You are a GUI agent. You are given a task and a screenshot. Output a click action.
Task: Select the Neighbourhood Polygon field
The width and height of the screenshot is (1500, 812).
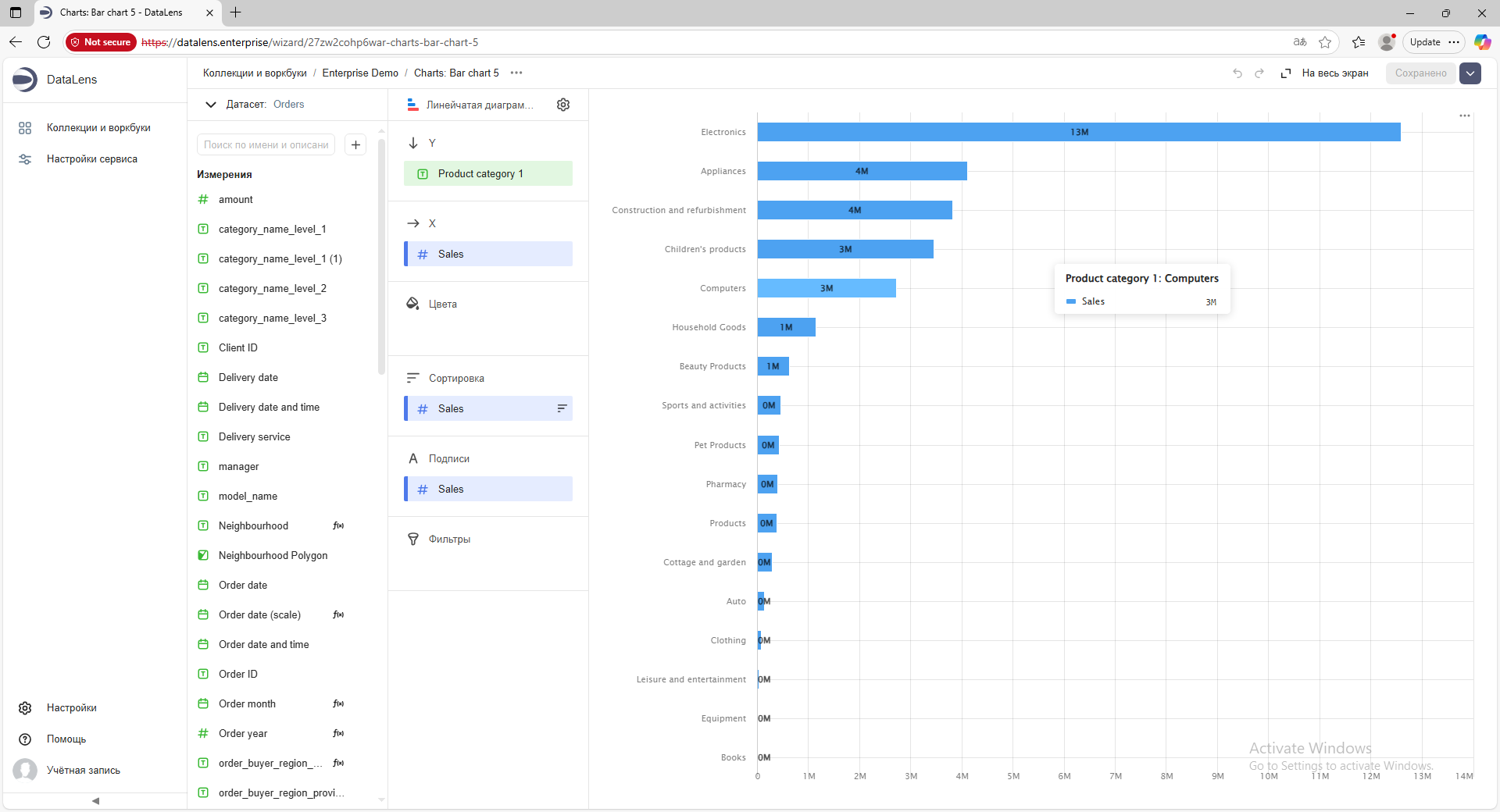coord(273,555)
